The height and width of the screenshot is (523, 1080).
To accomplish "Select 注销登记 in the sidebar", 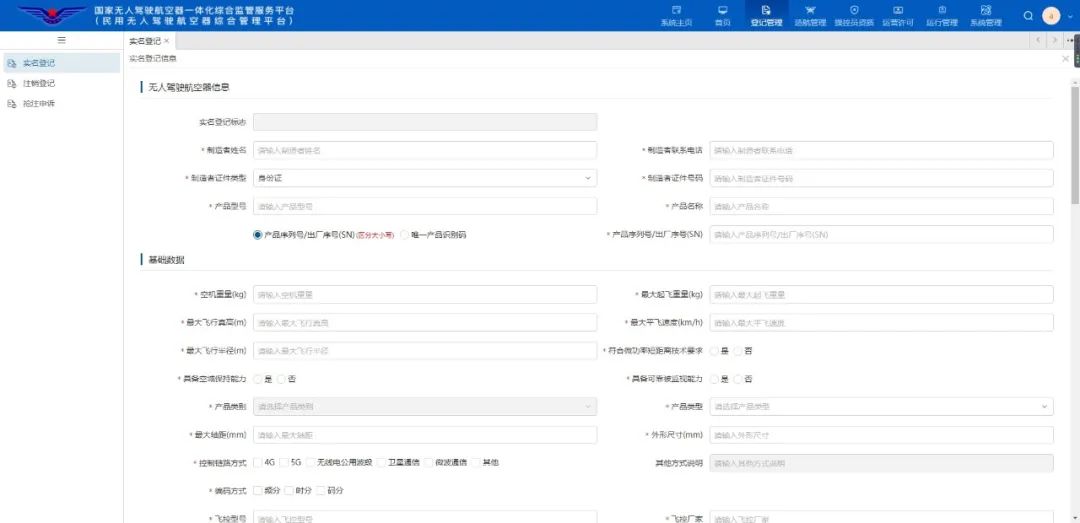I will point(61,83).
